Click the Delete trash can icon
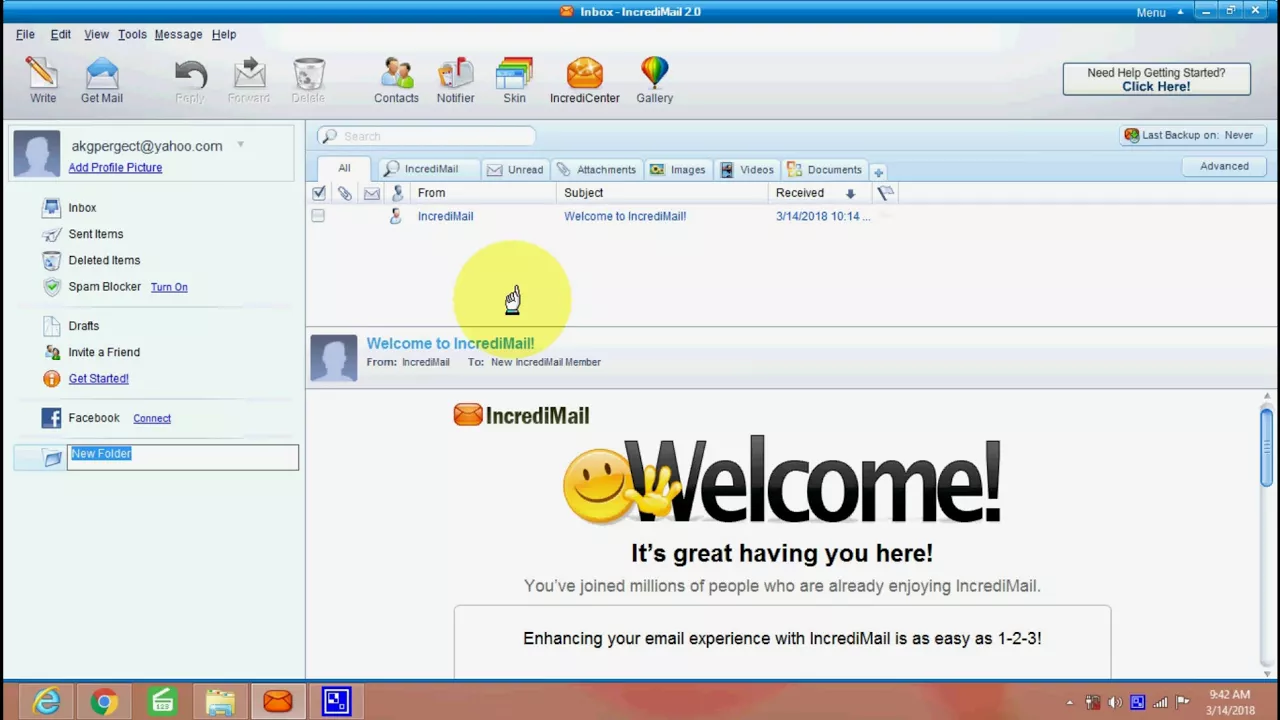Screen dimensions: 1280x720 click(x=308, y=80)
